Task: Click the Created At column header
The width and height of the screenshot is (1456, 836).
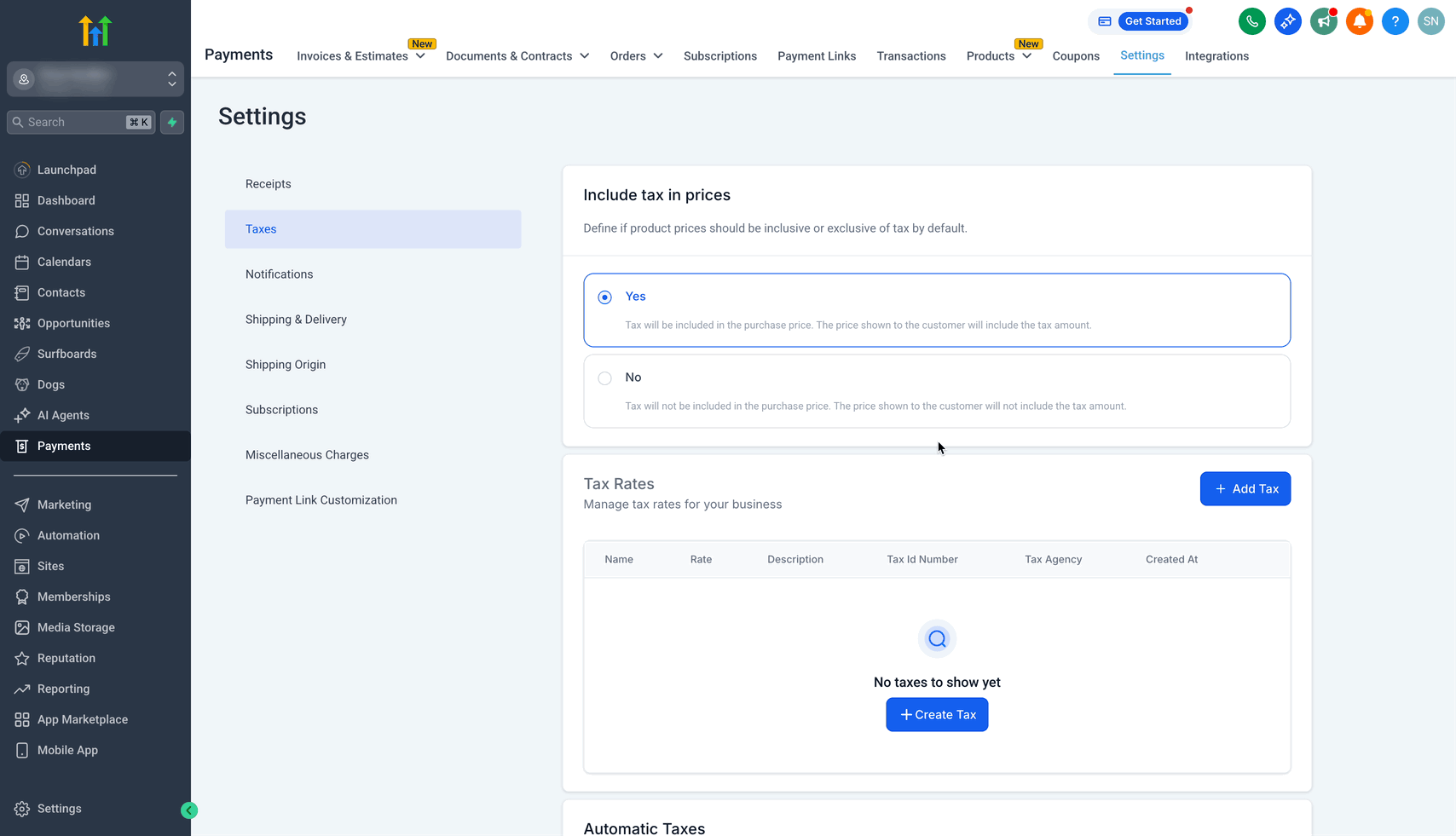Action: click(1171, 560)
